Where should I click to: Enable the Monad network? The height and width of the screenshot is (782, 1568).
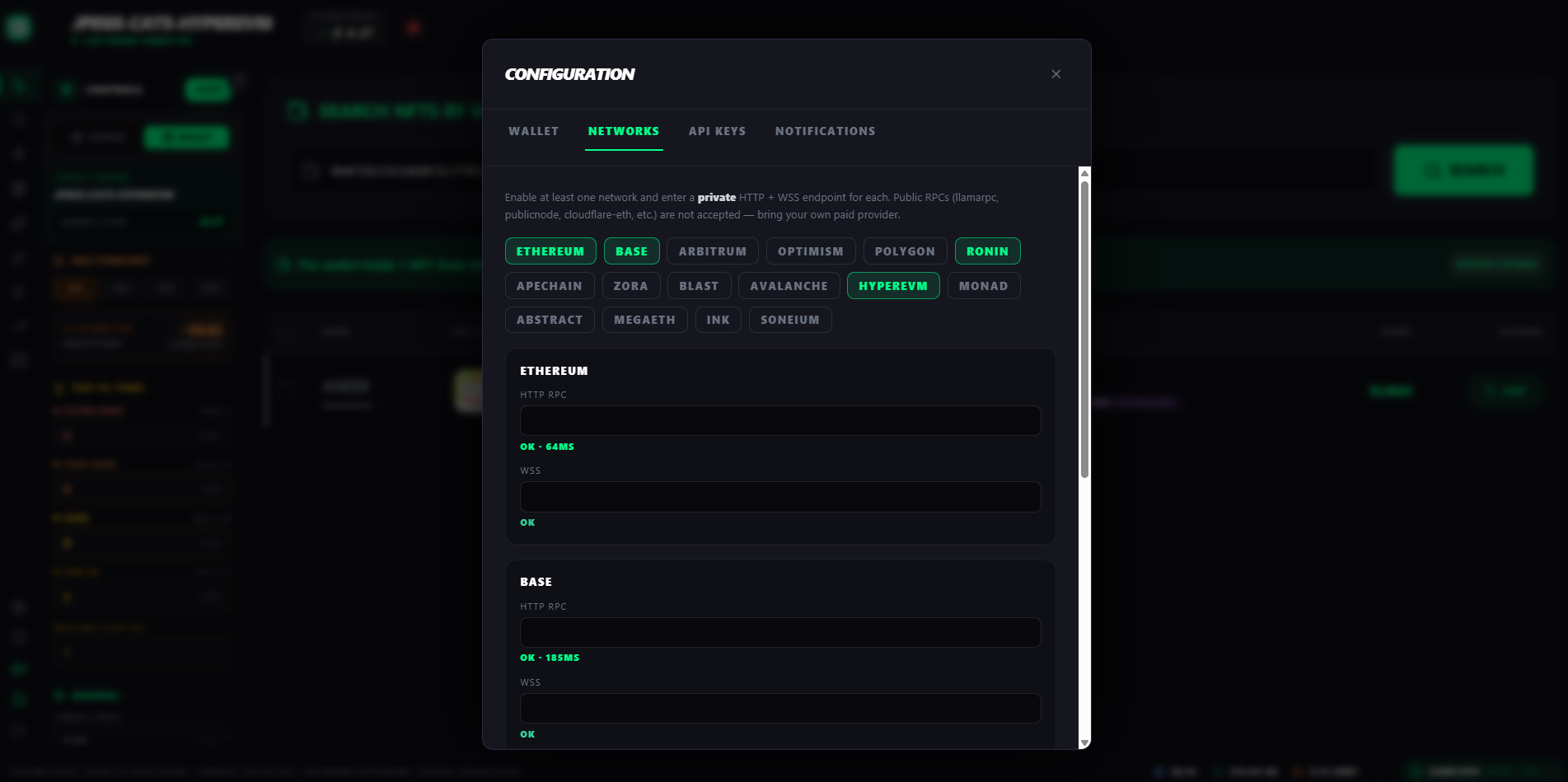click(983, 286)
